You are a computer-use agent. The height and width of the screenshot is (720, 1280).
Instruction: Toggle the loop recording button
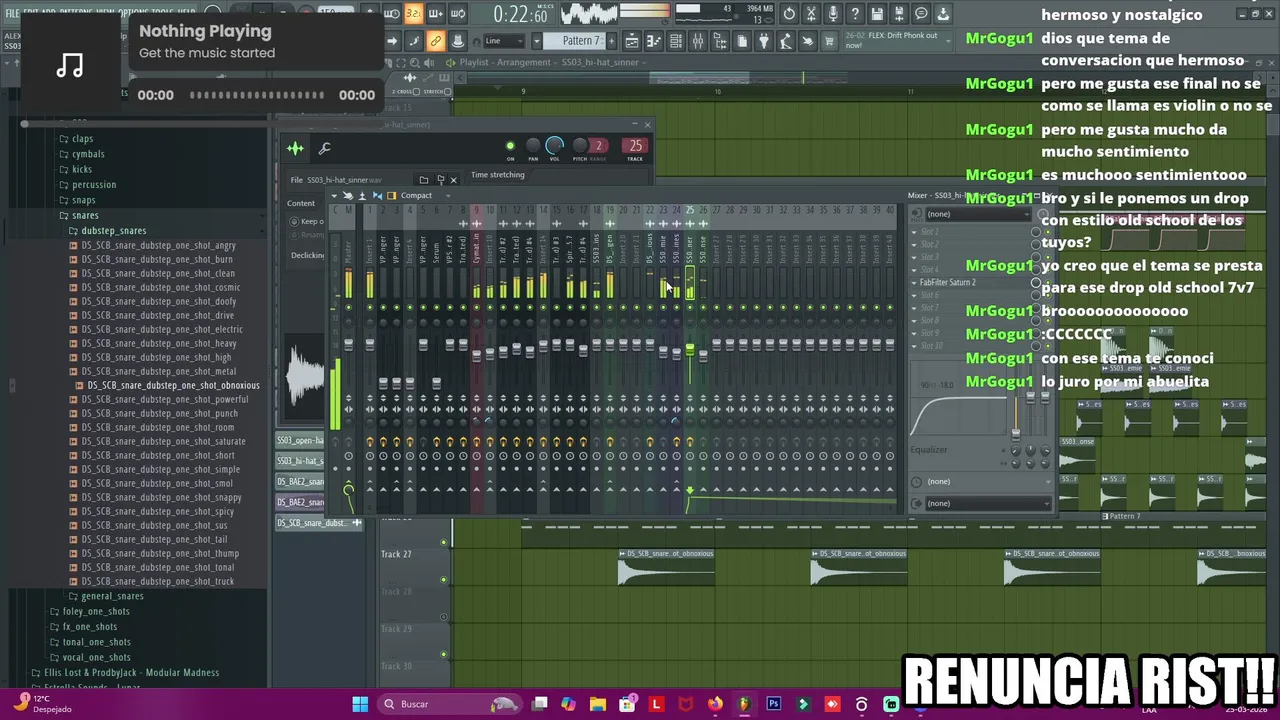[x=458, y=14]
